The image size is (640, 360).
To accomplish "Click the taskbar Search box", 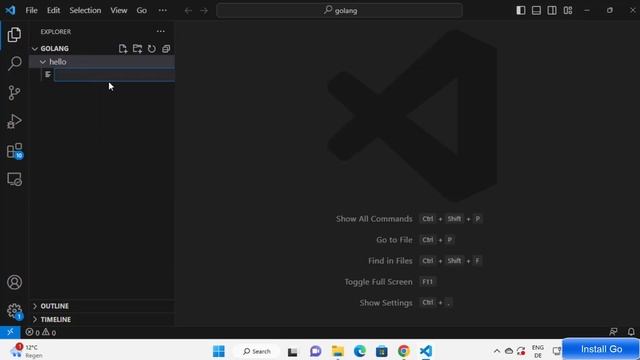I will coord(257,351).
